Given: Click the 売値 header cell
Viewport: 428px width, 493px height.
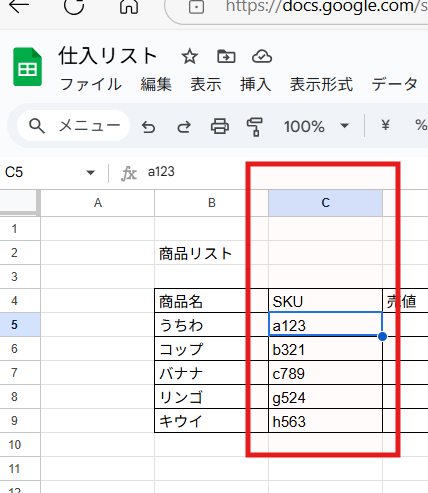Looking at the screenshot, I should 405,301.
